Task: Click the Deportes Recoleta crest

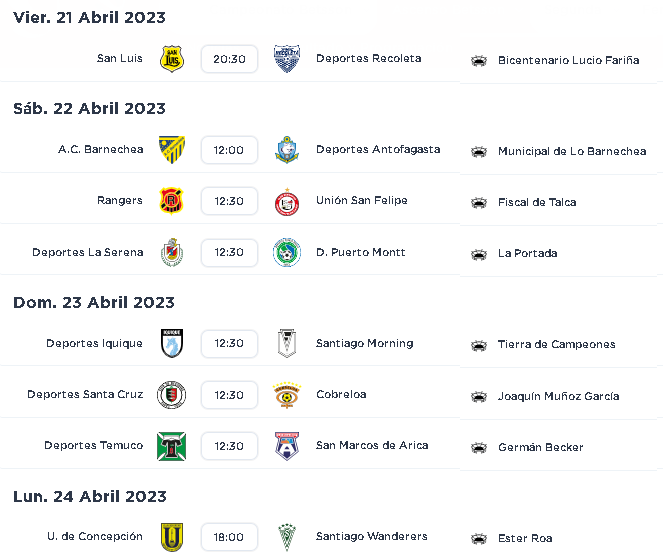Action: pos(287,59)
